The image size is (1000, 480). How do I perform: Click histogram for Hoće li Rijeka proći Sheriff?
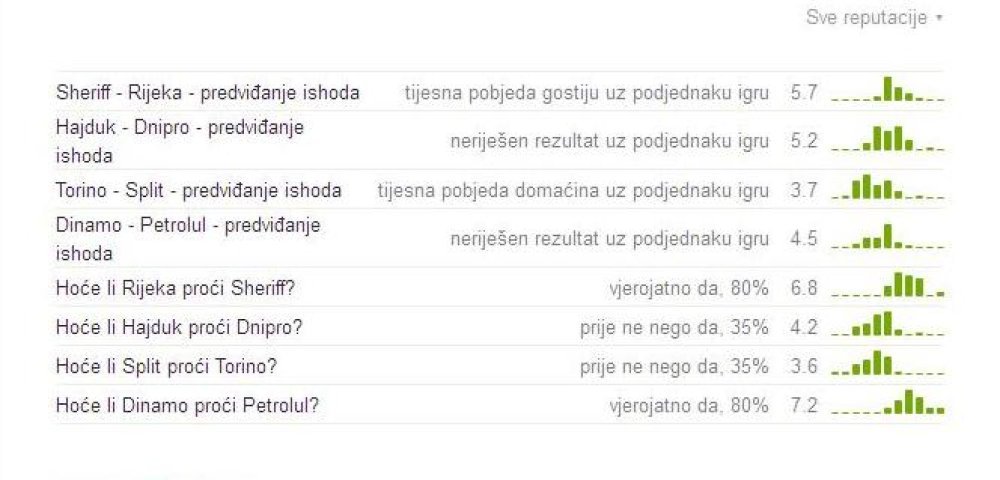click(888, 285)
